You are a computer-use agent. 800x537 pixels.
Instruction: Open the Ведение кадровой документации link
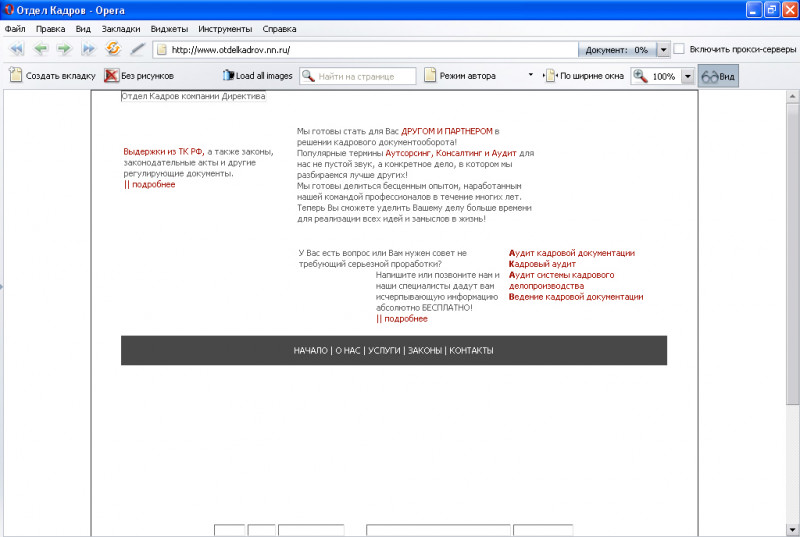576,296
